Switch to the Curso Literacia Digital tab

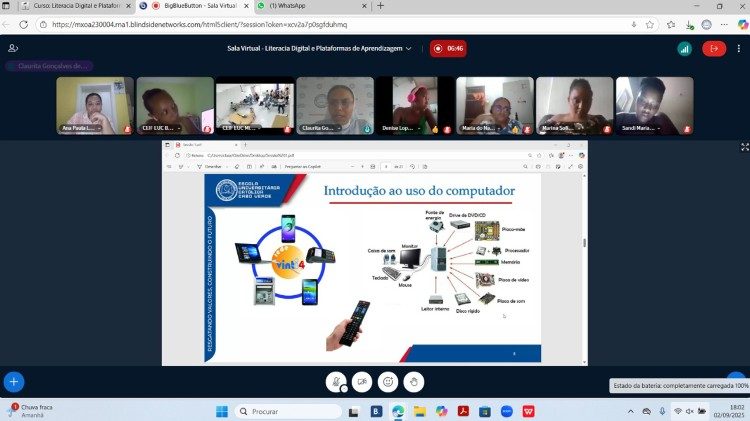coord(70,6)
